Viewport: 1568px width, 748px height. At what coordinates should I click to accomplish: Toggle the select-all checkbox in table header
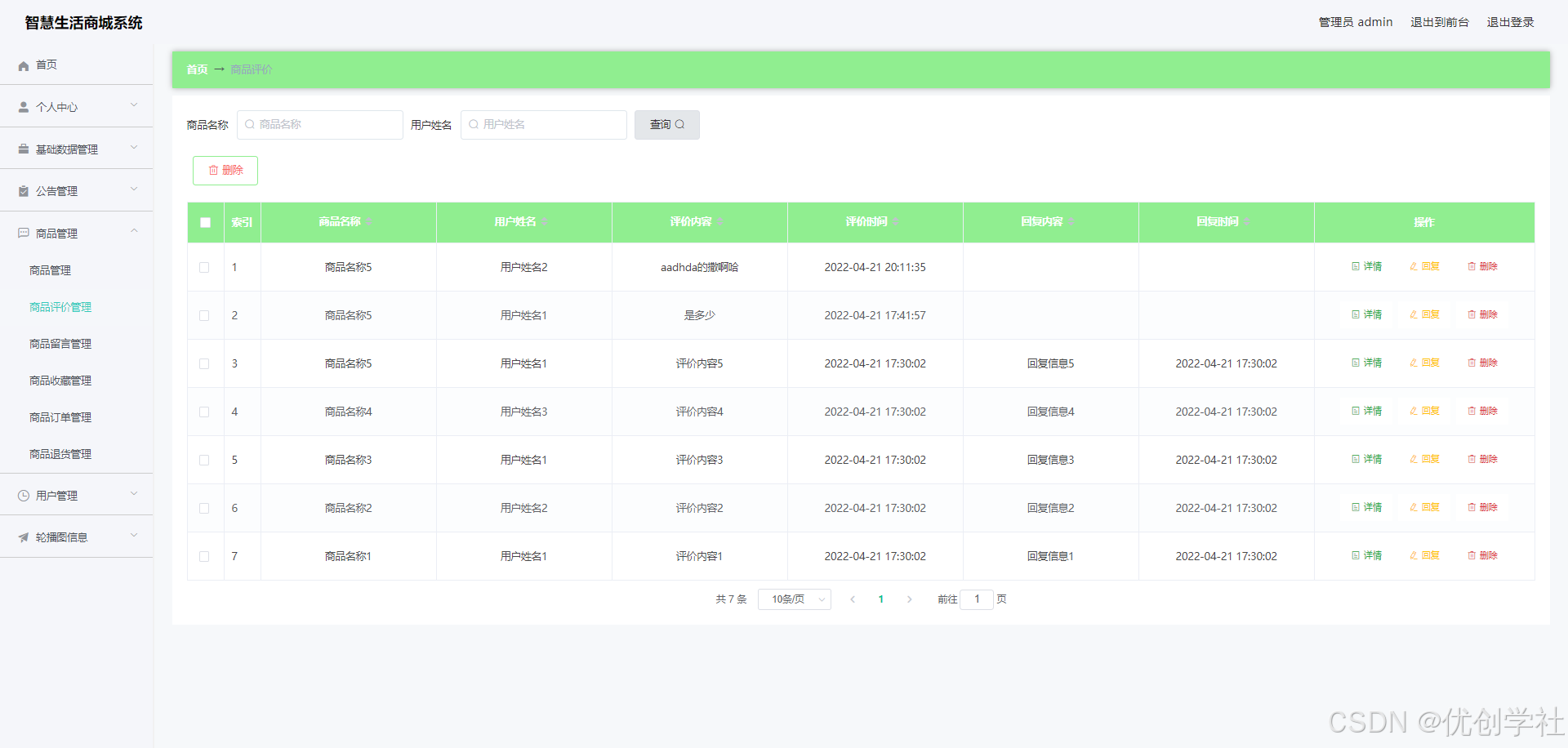[x=205, y=221]
